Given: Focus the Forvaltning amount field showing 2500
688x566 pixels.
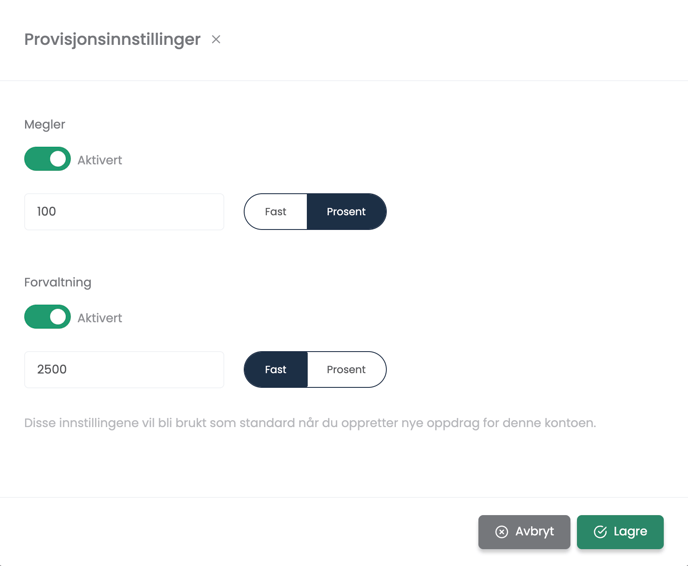Looking at the screenshot, I should 124,369.
